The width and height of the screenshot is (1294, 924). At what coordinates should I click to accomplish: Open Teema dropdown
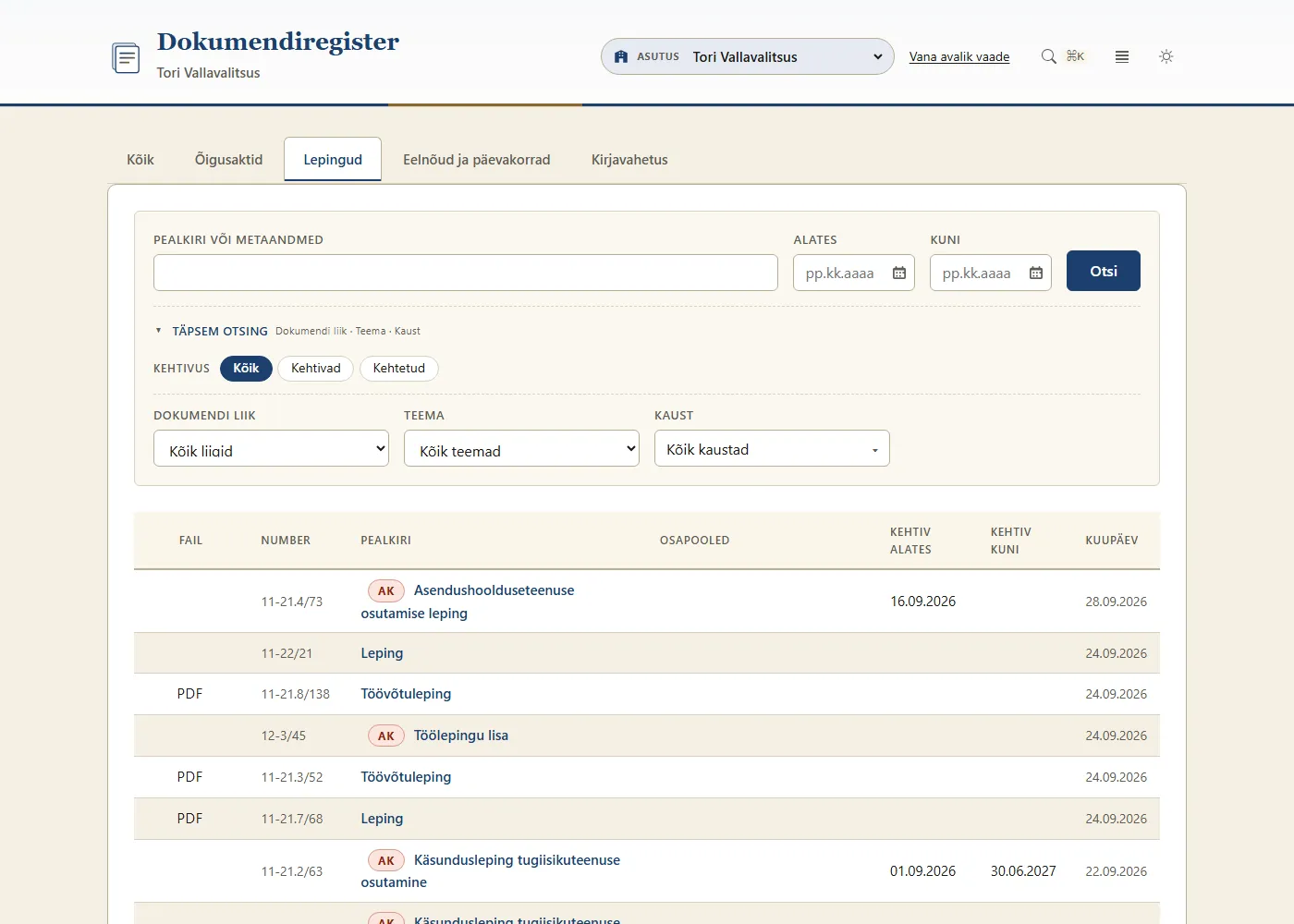click(x=521, y=448)
